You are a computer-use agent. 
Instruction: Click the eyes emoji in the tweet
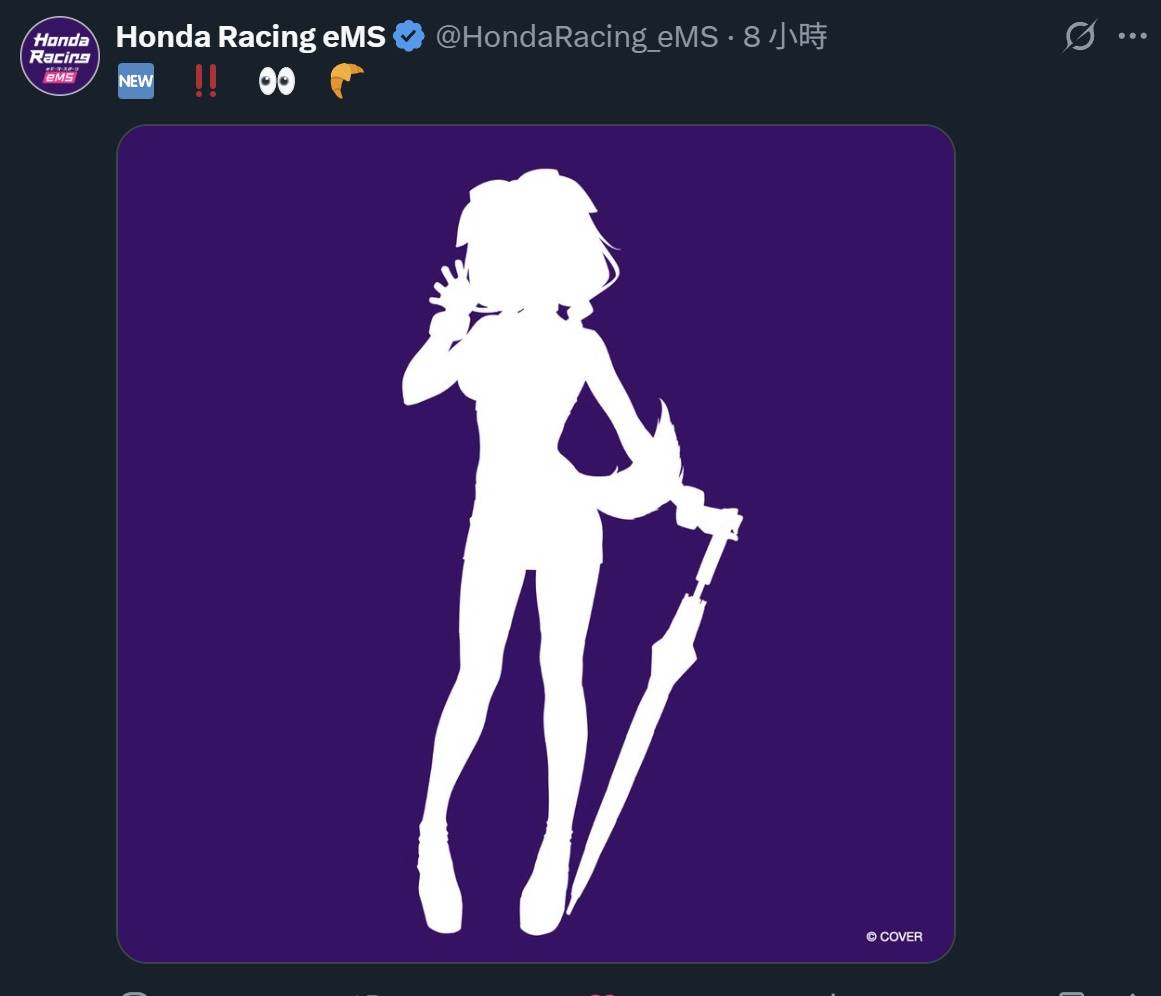(277, 82)
